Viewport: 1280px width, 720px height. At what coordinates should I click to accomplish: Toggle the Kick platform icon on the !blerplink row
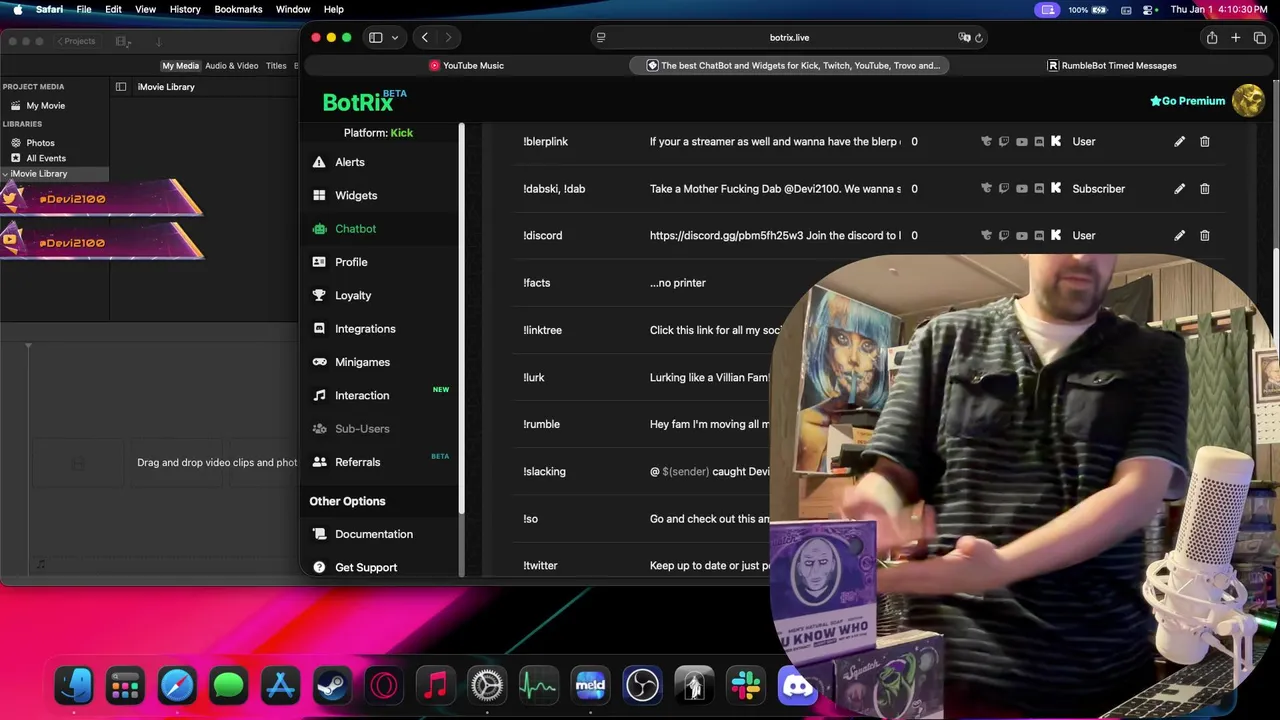click(1056, 142)
